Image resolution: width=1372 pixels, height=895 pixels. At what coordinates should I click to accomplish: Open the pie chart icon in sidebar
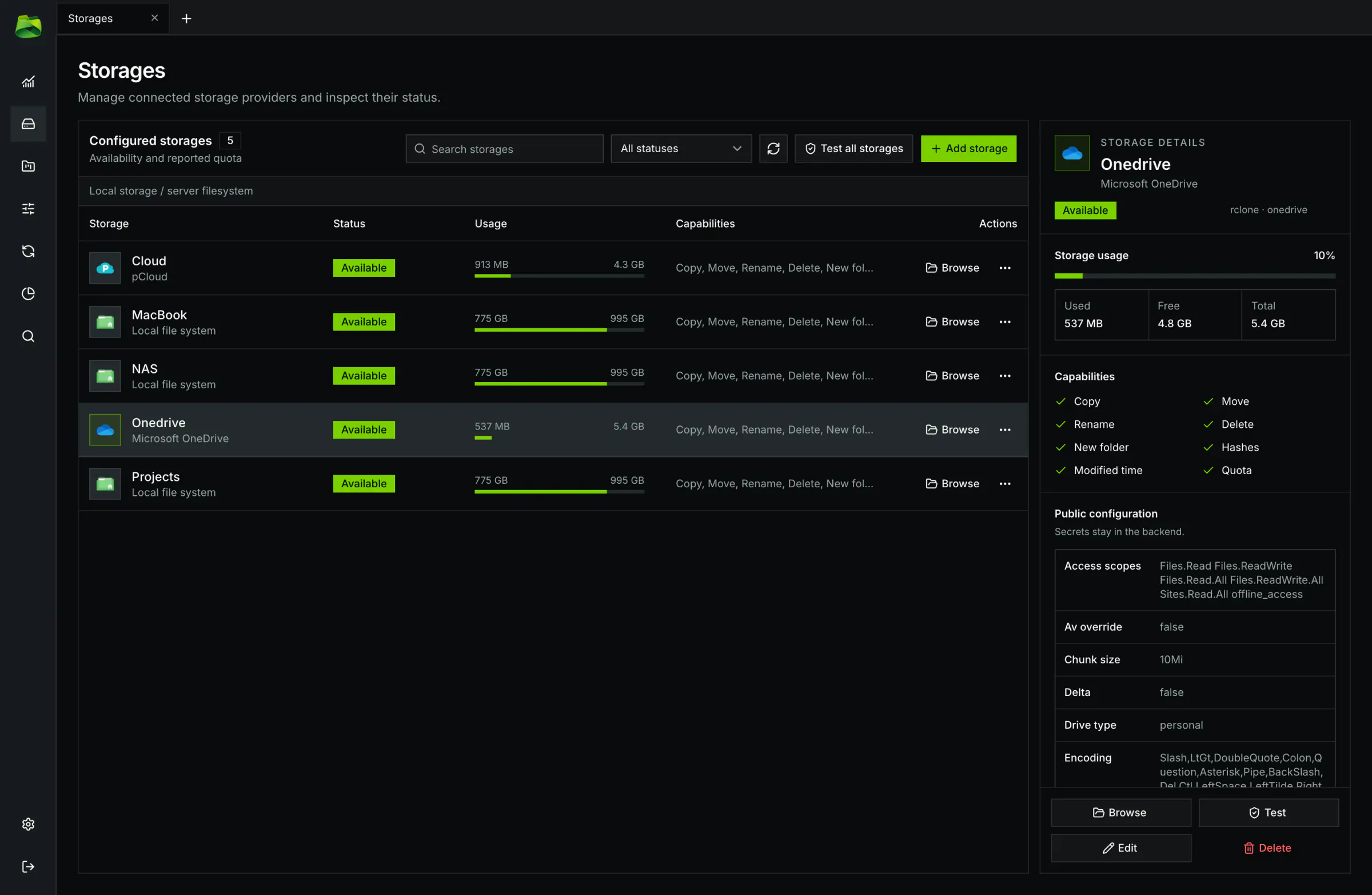pos(28,293)
